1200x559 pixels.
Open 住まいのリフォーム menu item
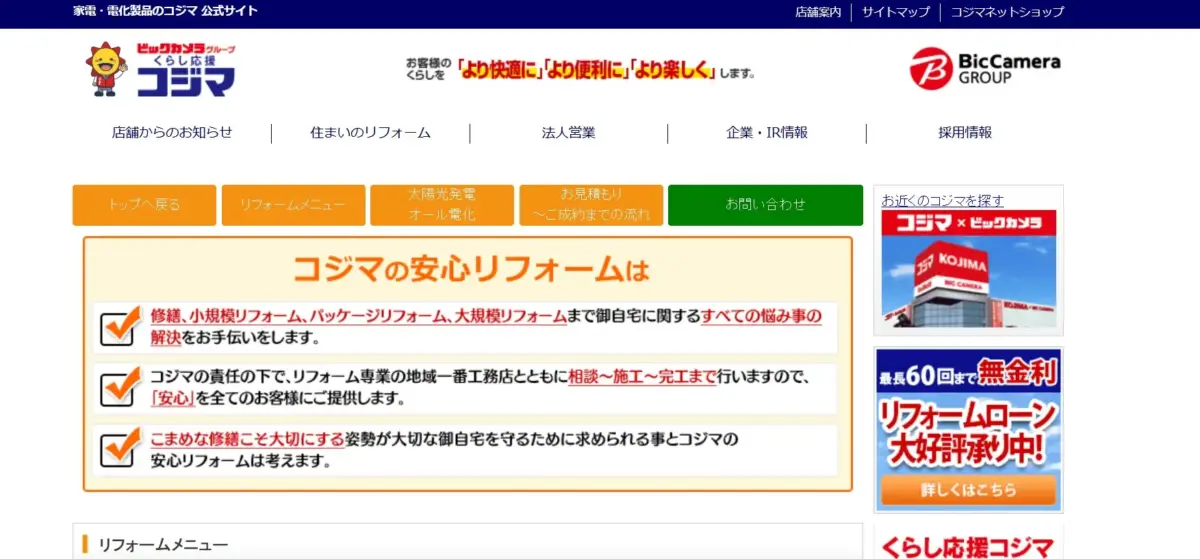(x=370, y=133)
